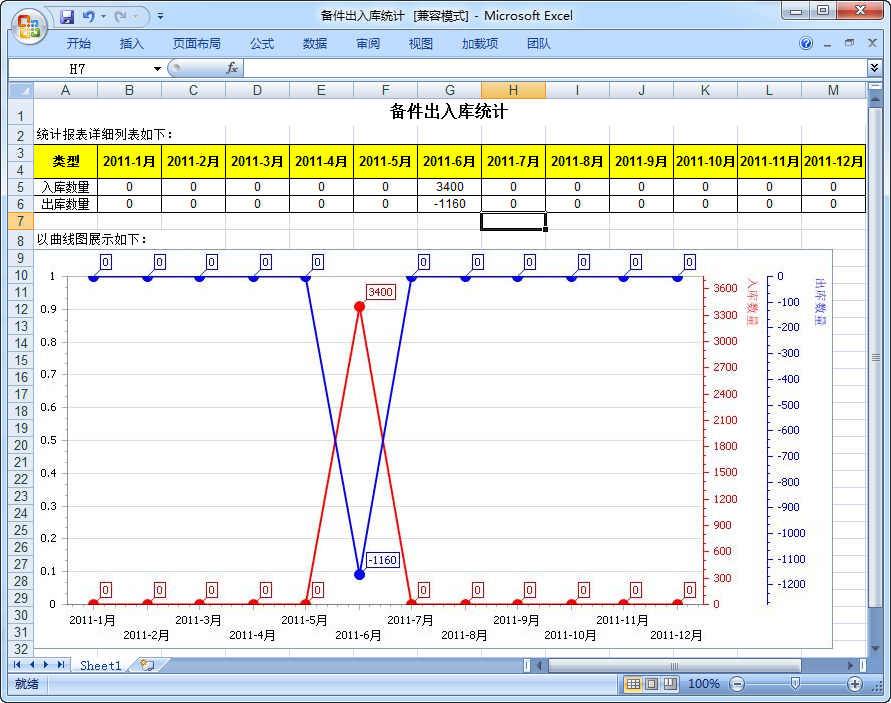Expand the formula bar with chevron
Viewport: 891px width, 703px height.
click(875, 68)
